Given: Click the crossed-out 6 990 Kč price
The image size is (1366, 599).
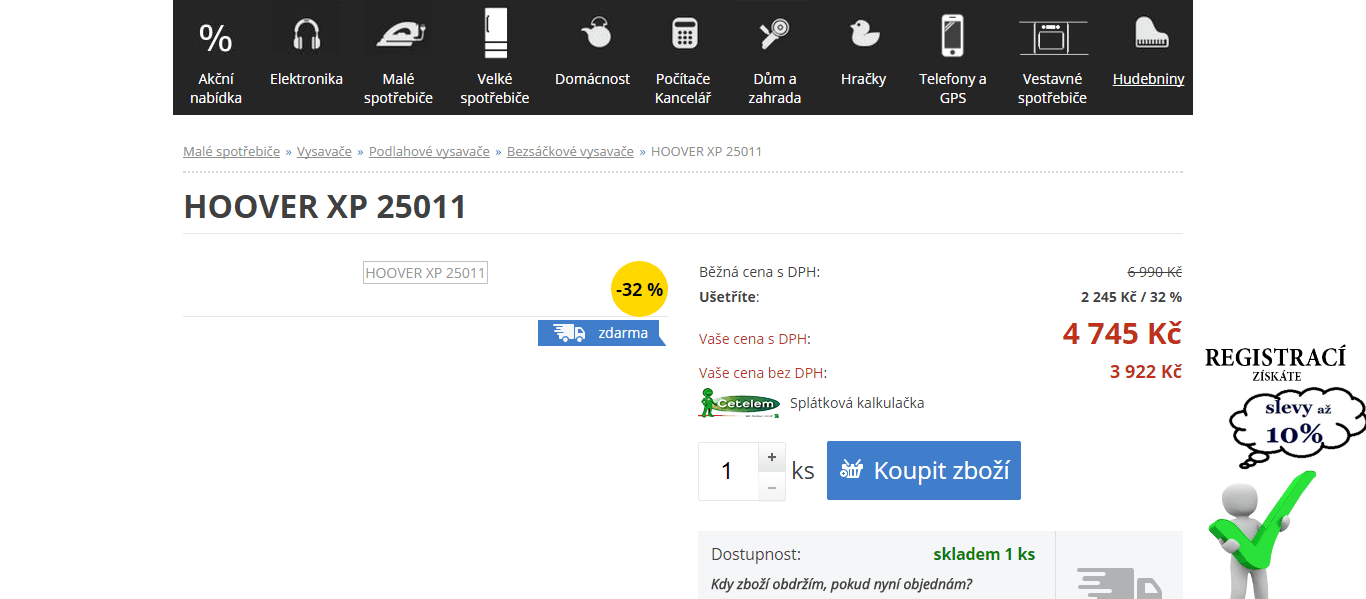Looking at the screenshot, I should 1155,272.
